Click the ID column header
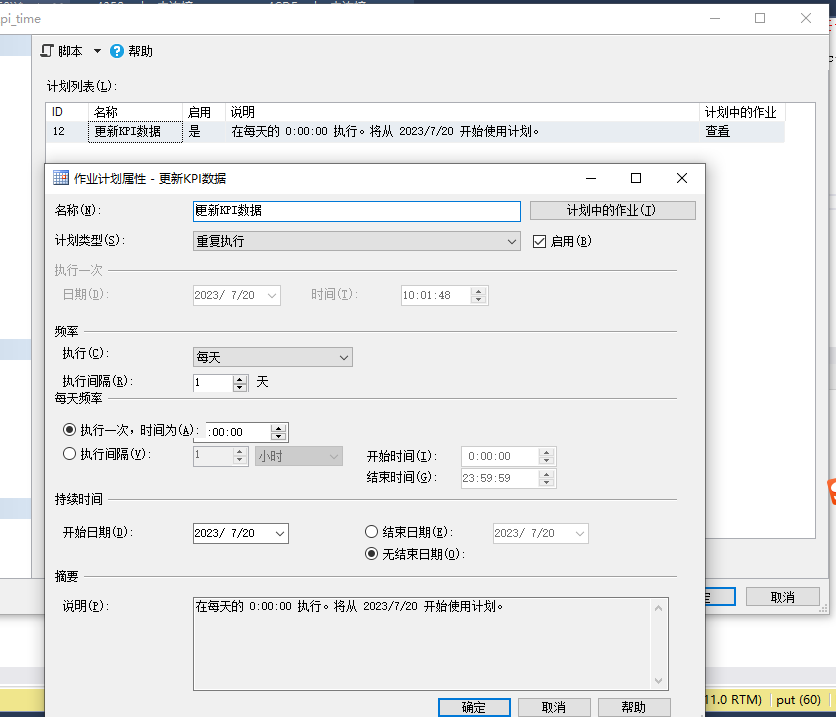This screenshot has height=717, width=836. 67,112
